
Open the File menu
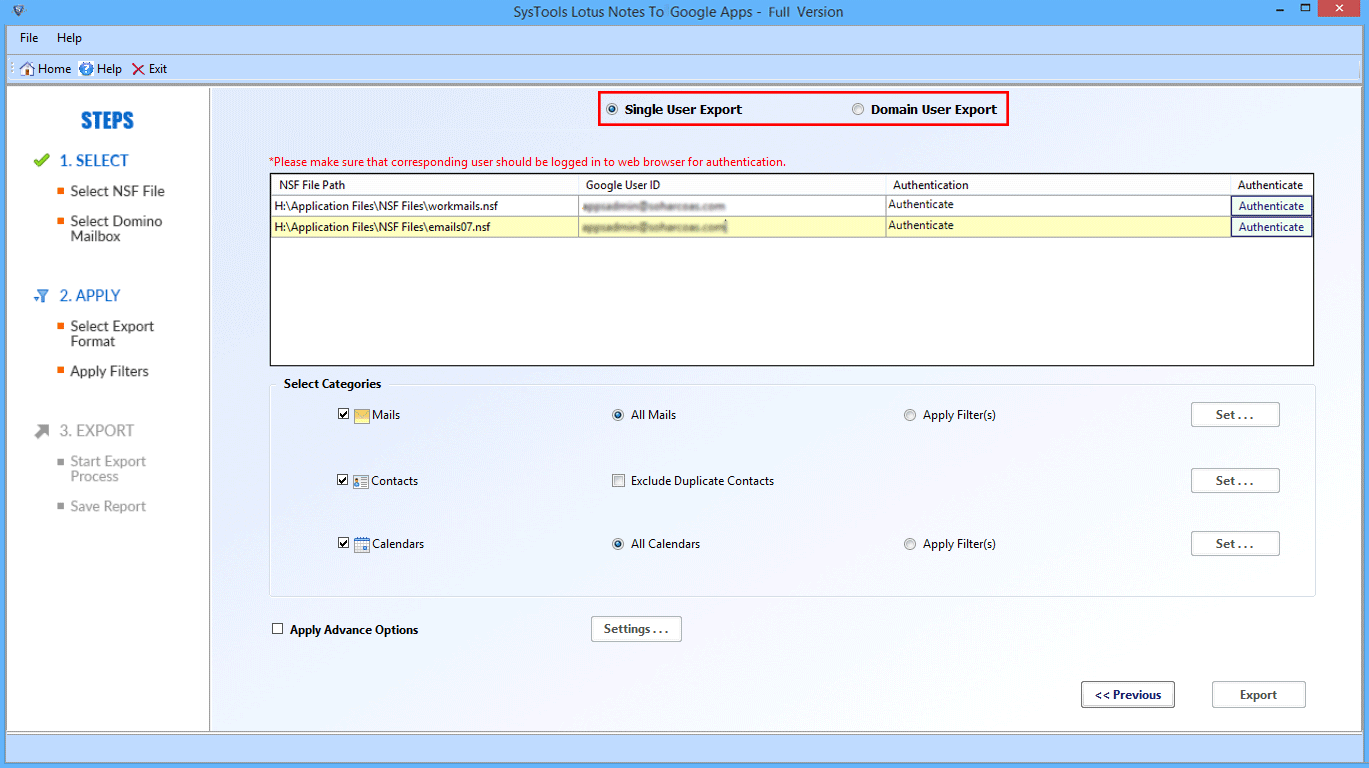29,38
